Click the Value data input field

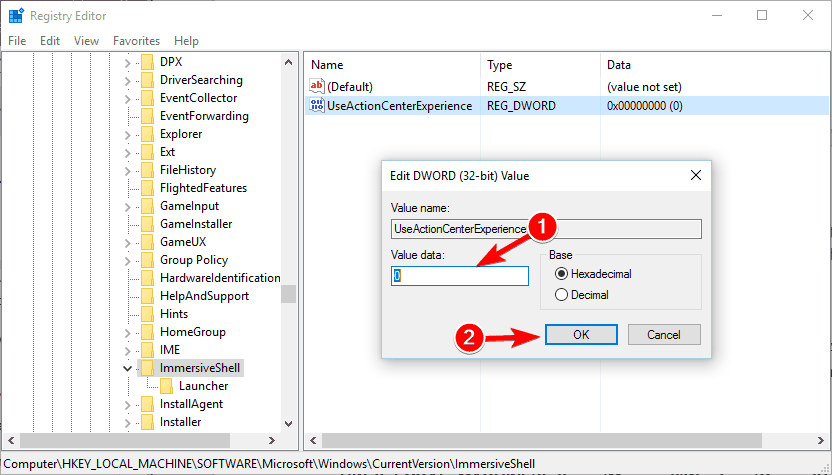coord(460,276)
